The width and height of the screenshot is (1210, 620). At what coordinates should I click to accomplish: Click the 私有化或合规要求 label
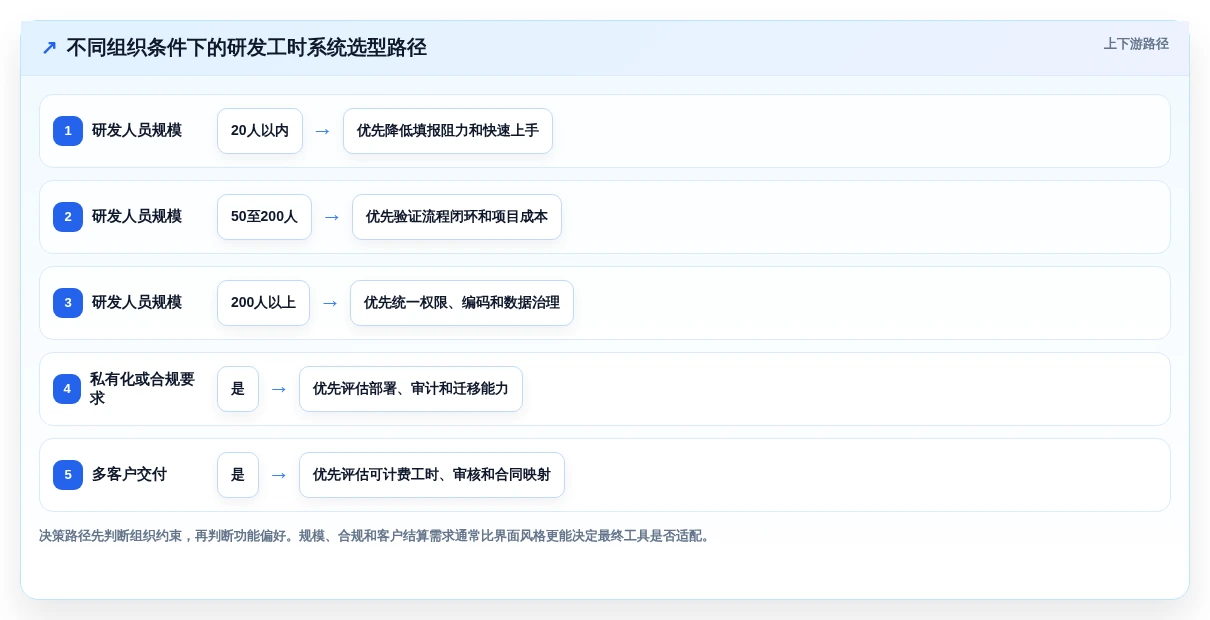pyautogui.click(x=142, y=389)
